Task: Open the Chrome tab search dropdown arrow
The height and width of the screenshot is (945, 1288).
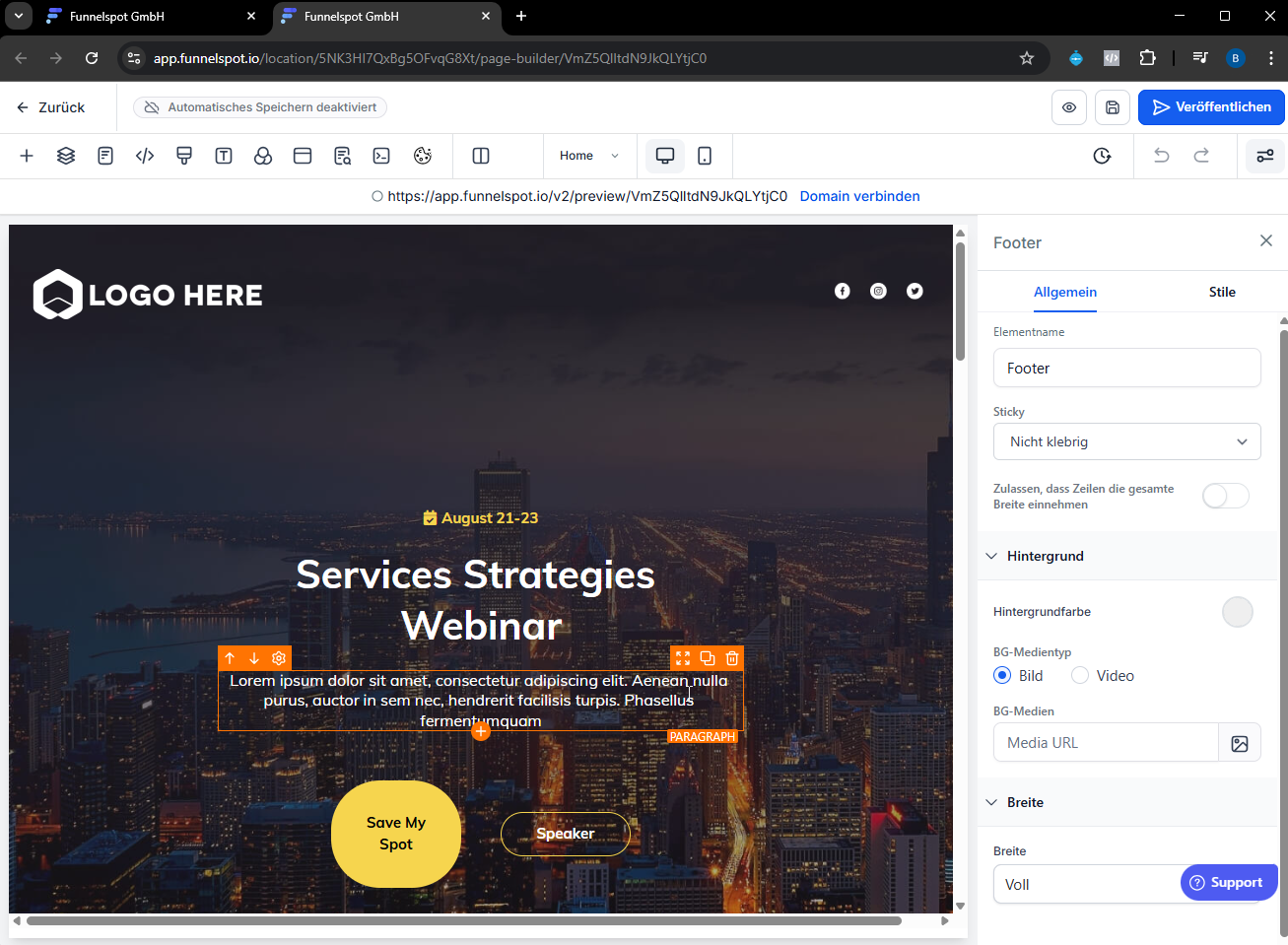Action: click(19, 16)
